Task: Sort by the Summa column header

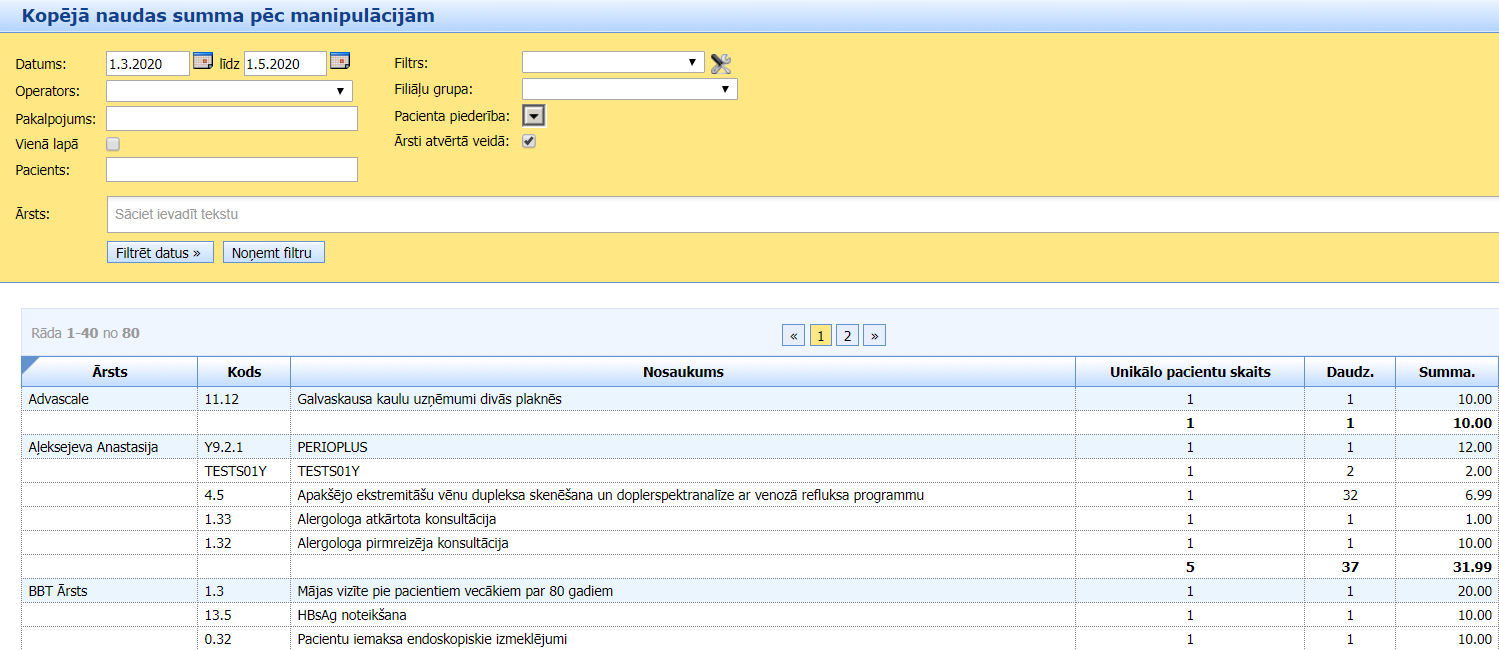Action: click(1446, 372)
